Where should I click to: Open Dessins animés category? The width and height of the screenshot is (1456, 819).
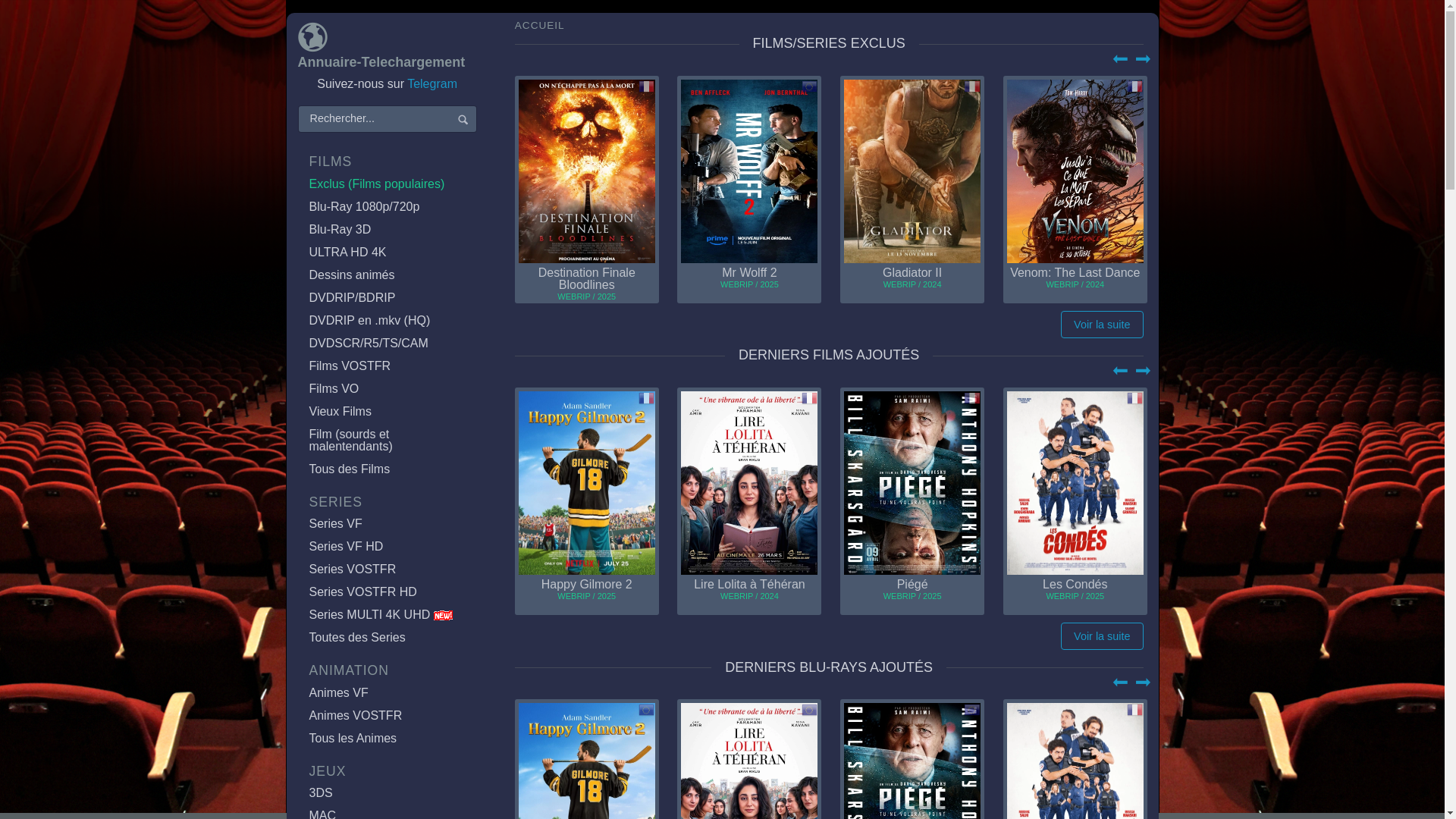352,275
